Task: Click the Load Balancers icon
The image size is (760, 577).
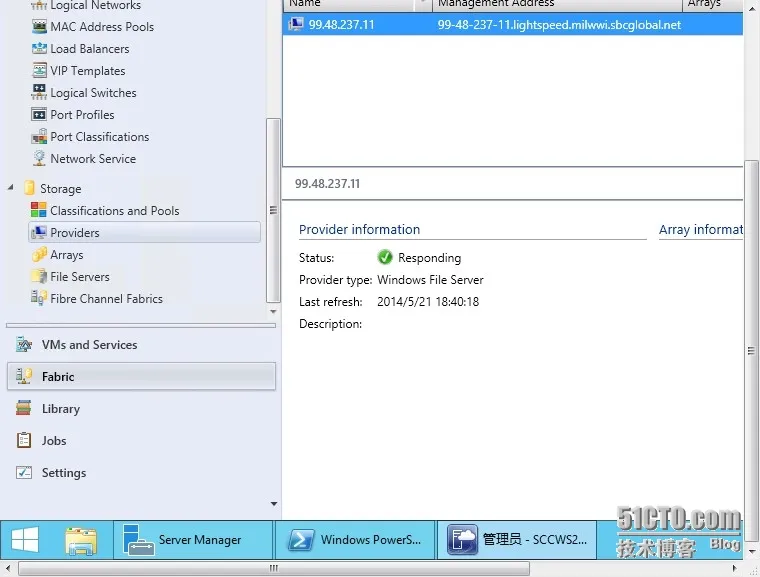Action: tap(39, 48)
